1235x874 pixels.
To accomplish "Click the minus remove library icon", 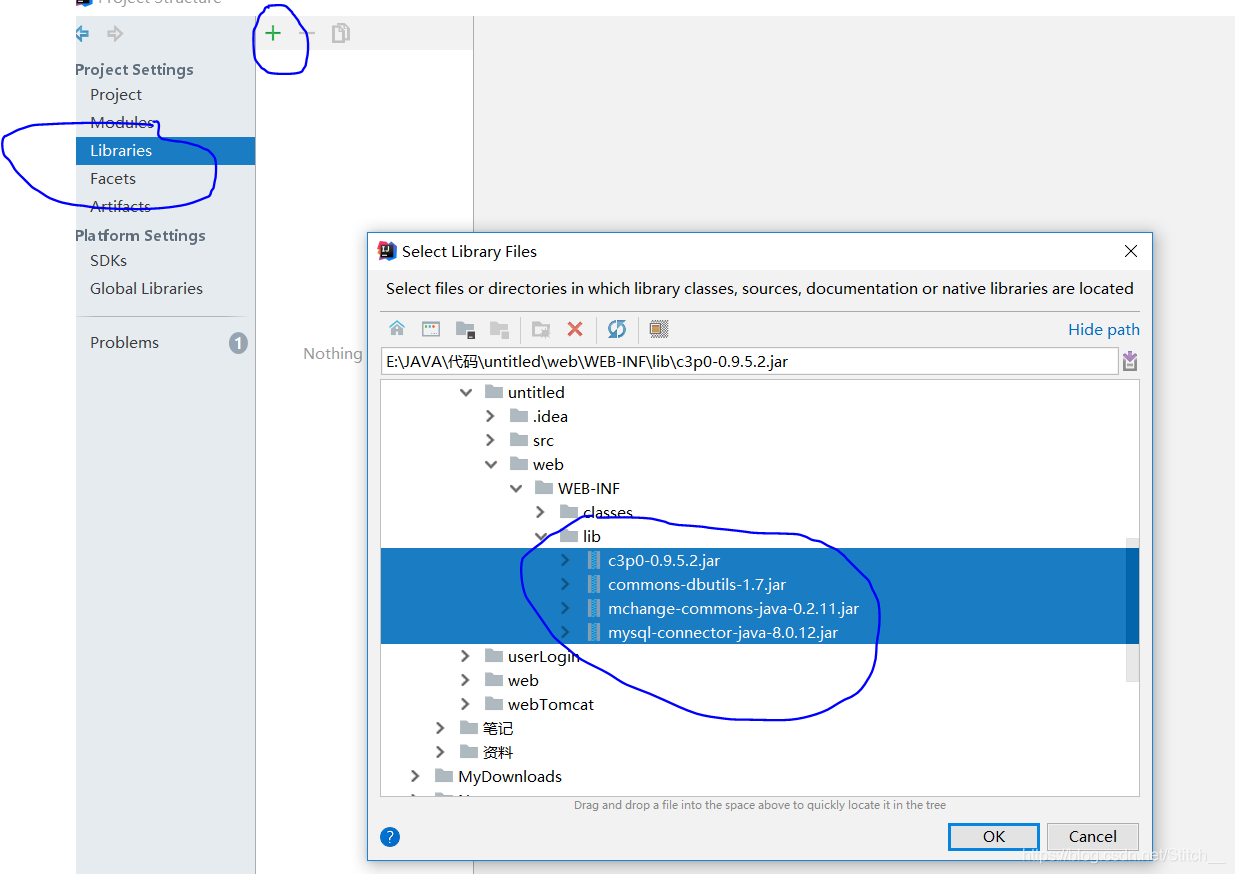I will click(307, 33).
